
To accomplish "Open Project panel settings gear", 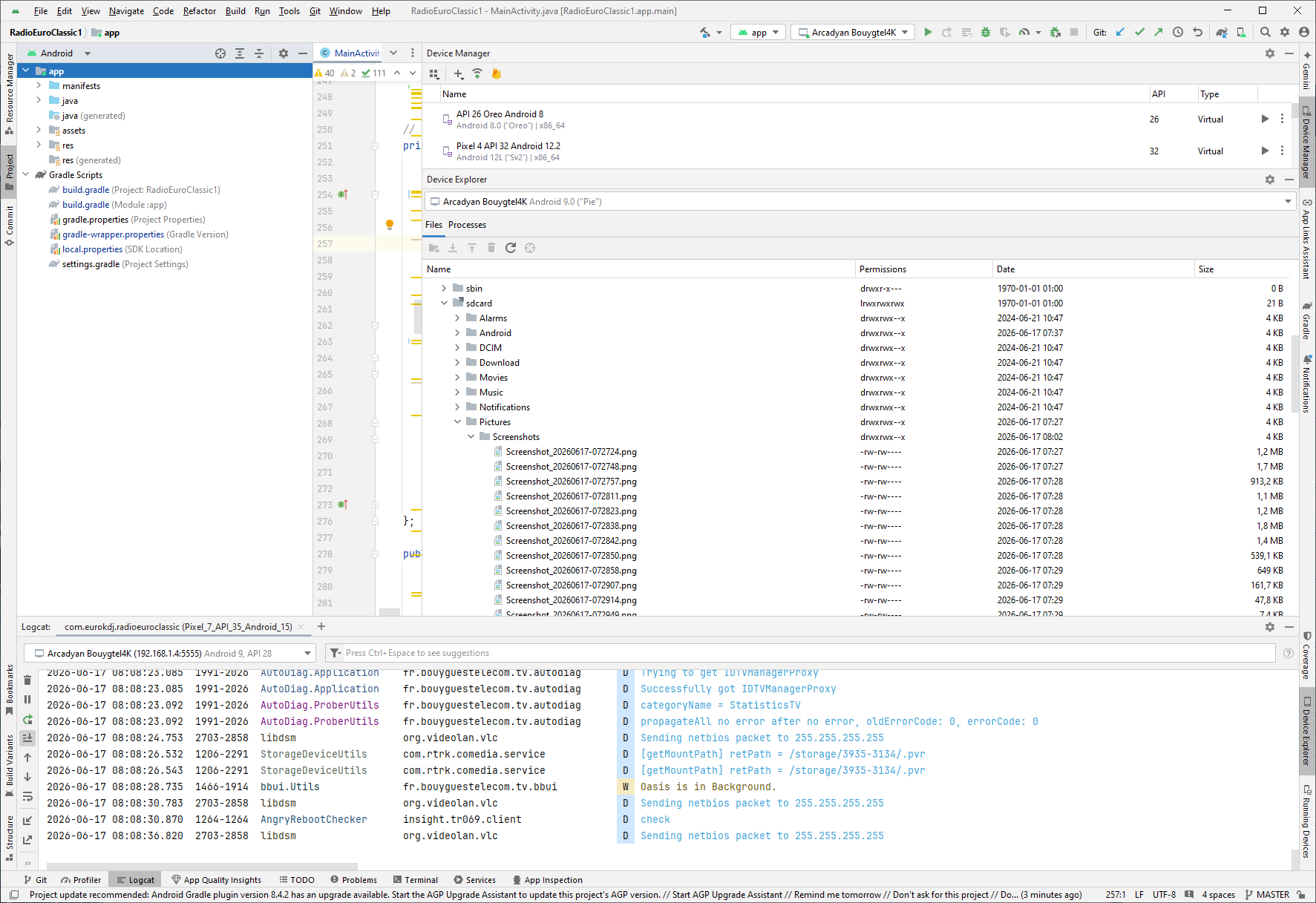I will tap(283, 53).
